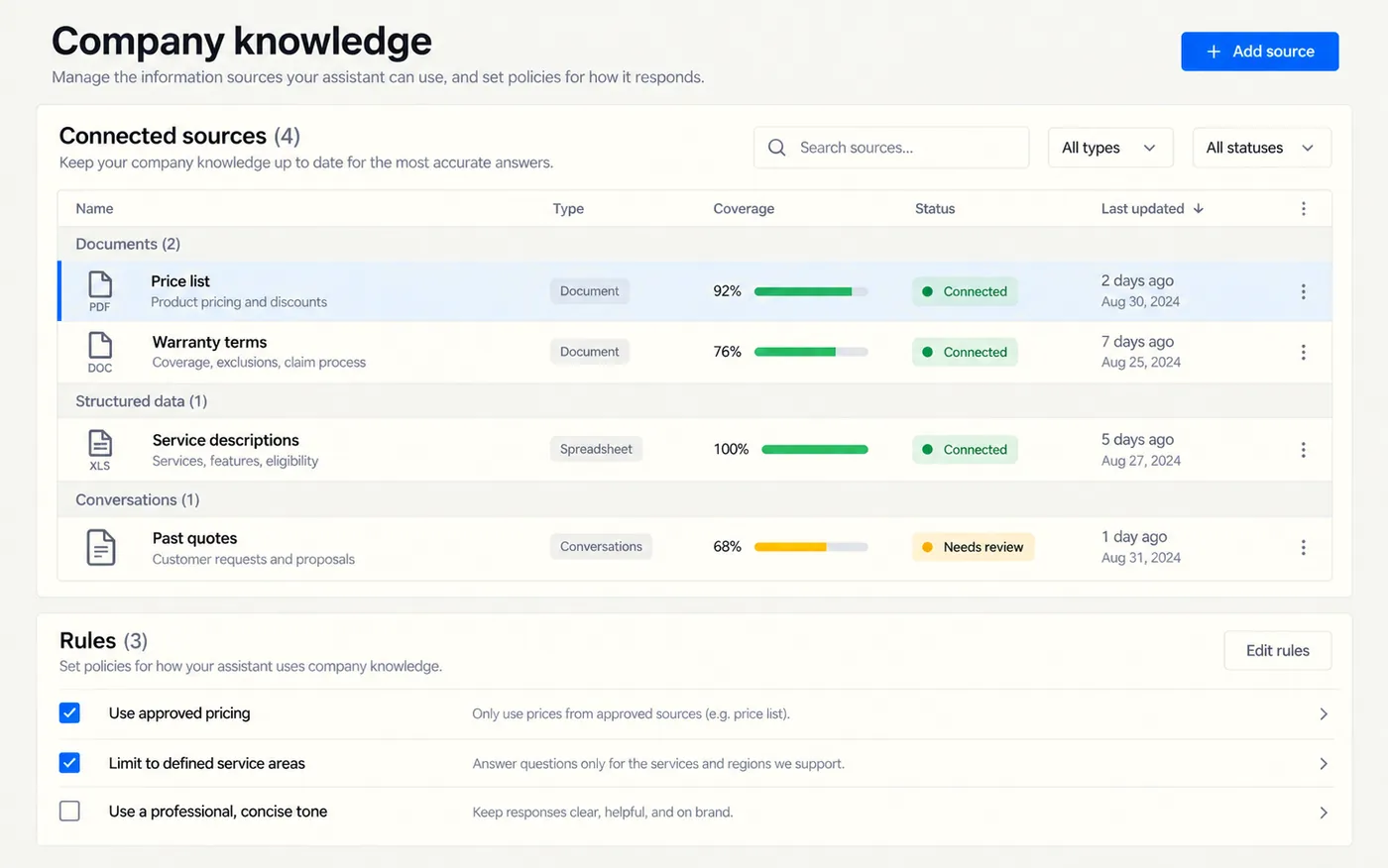Click the plus icon in Add source
This screenshot has height=868, width=1388.
click(x=1214, y=52)
